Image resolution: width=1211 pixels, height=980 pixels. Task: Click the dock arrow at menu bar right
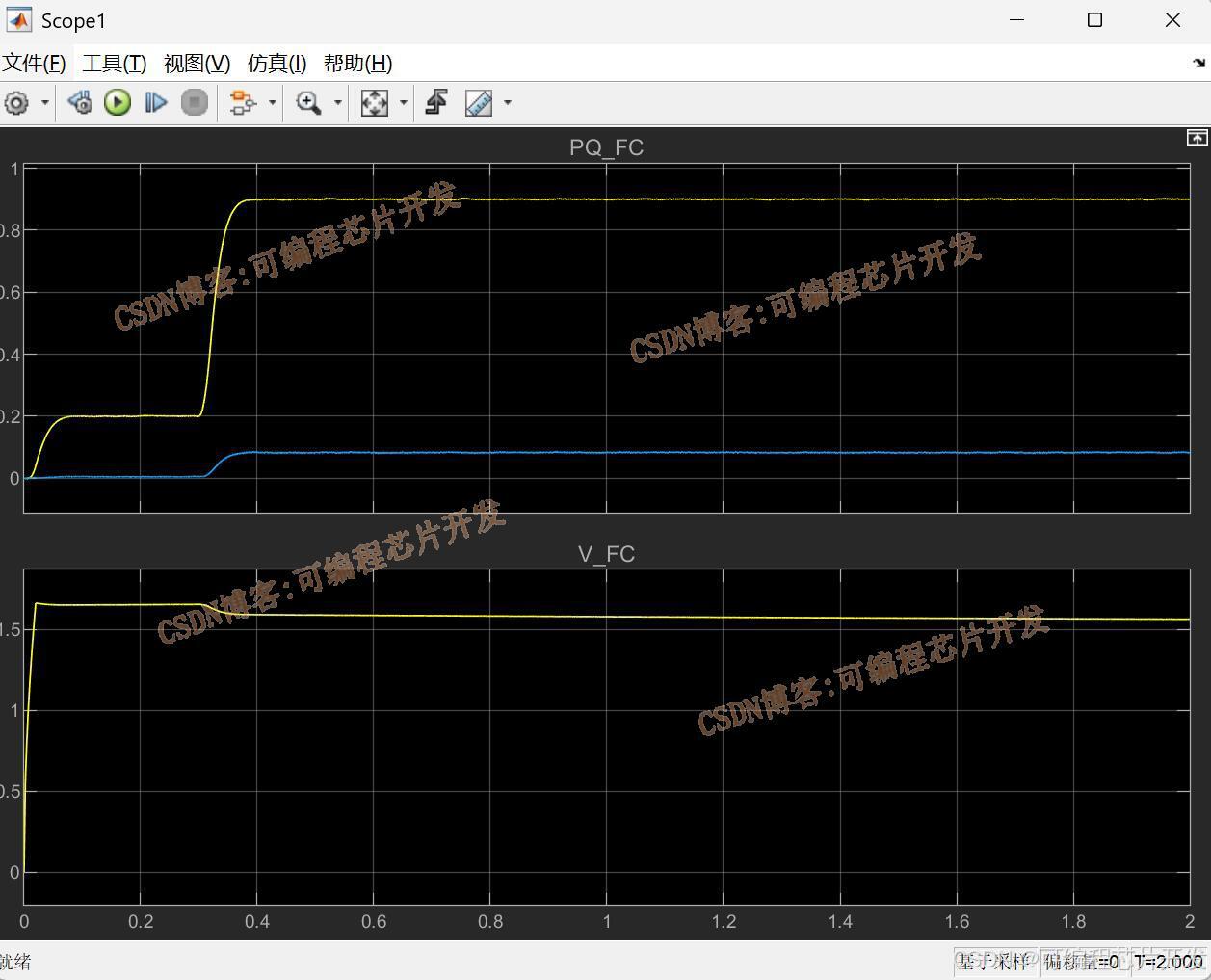pyautogui.click(x=1198, y=63)
